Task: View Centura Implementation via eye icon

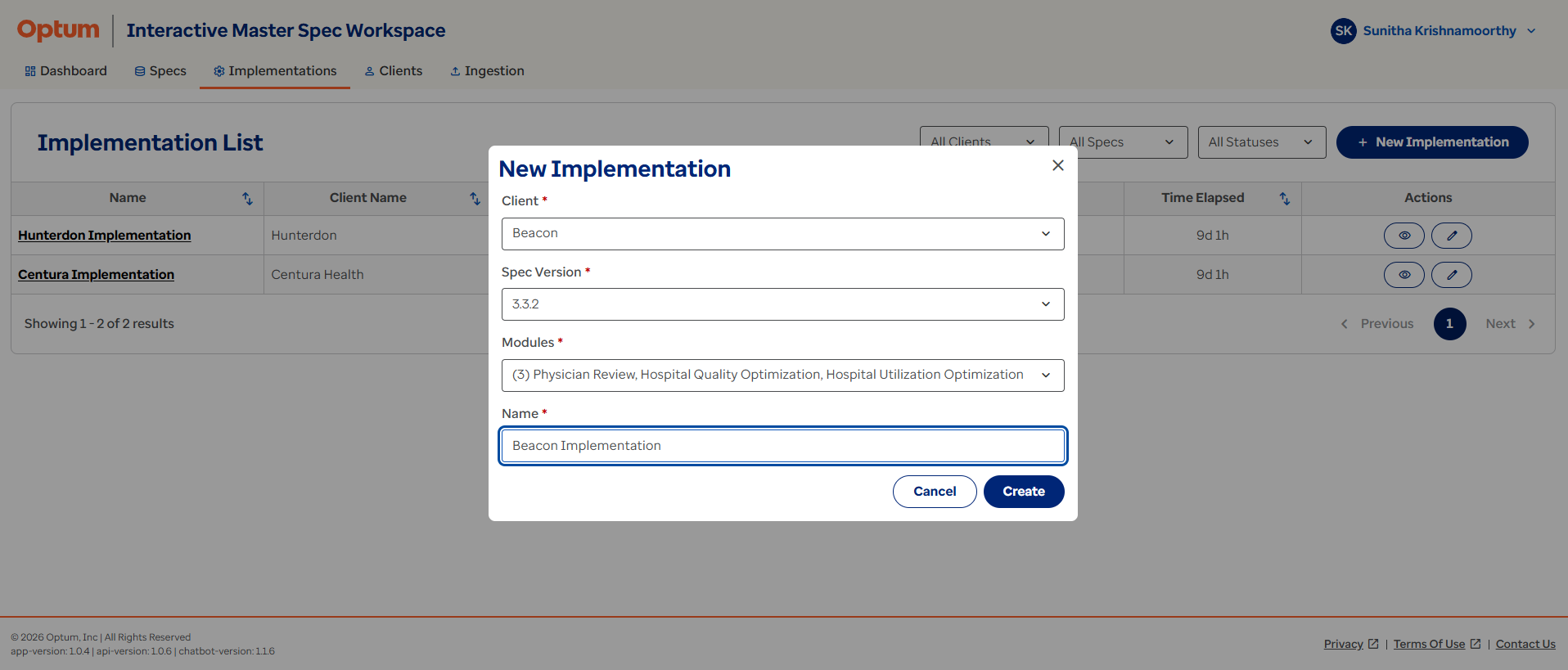Action: pyautogui.click(x=1404, y=275)
